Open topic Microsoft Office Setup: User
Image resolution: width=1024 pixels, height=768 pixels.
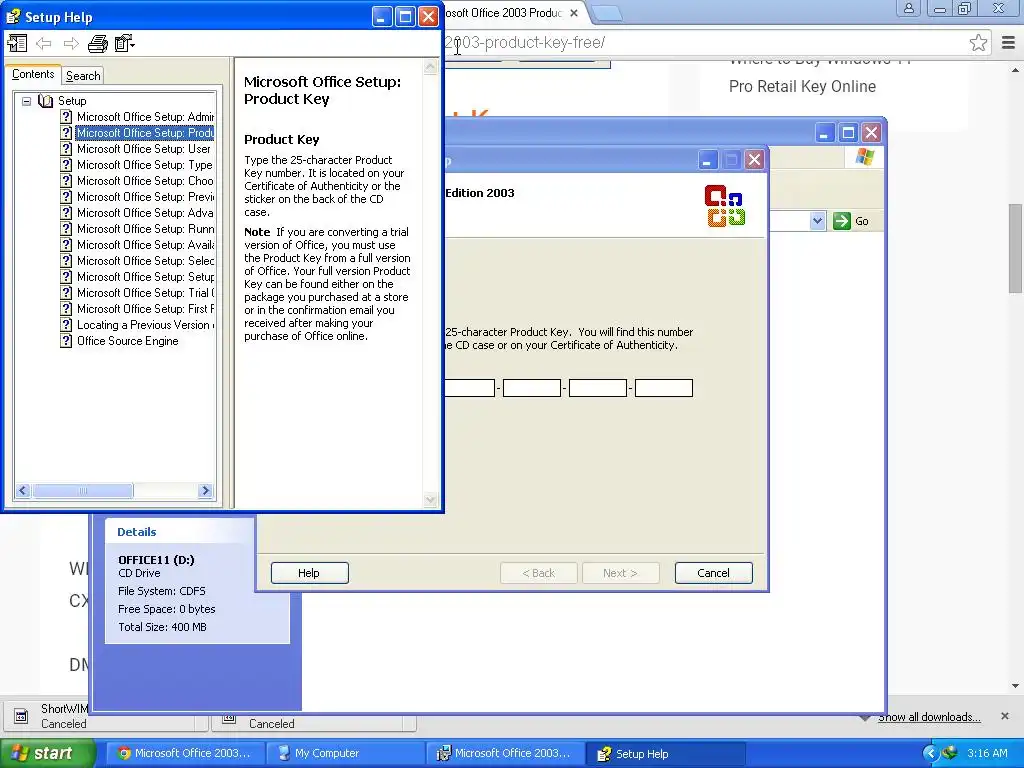click(144, 149)
